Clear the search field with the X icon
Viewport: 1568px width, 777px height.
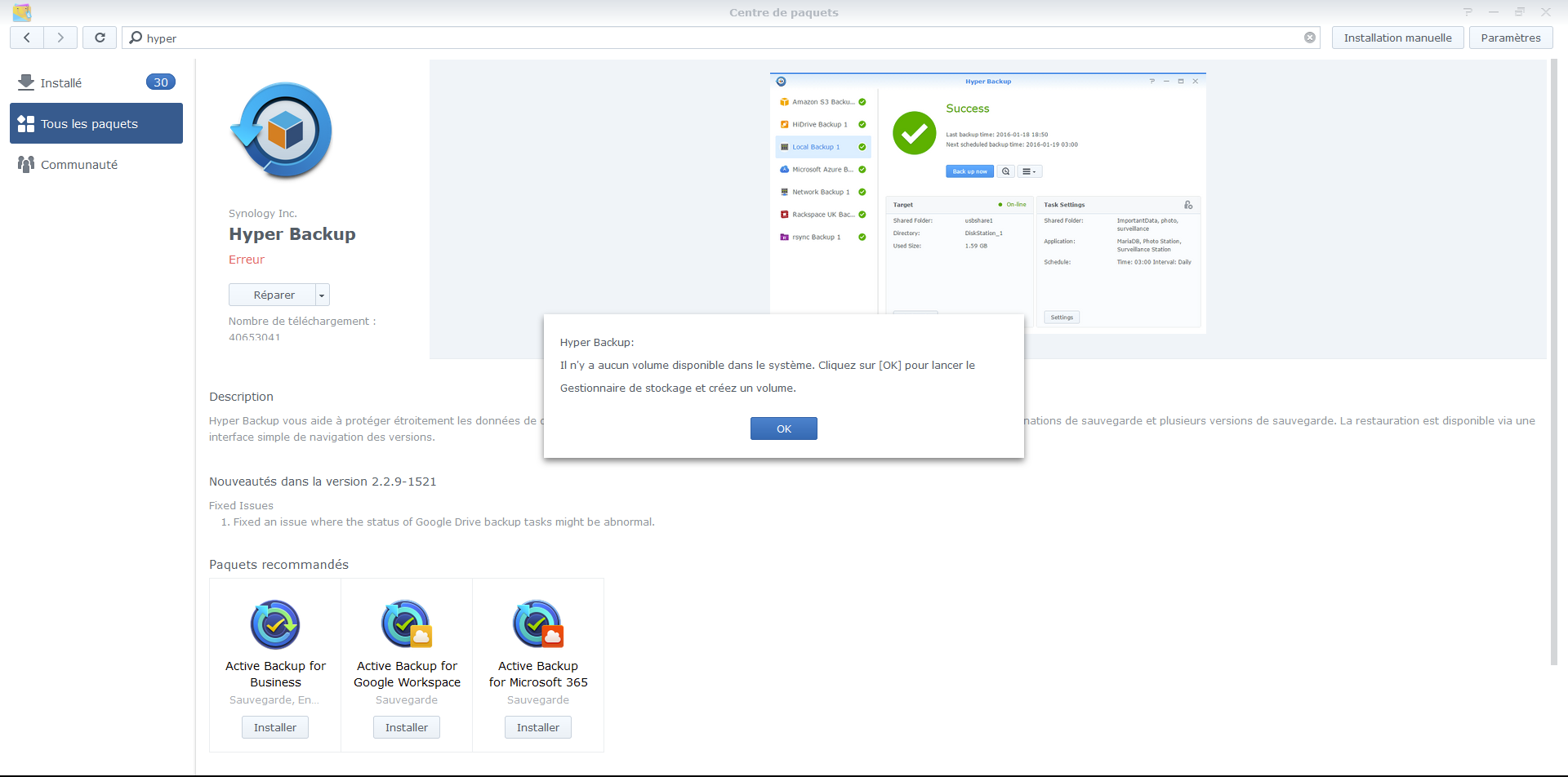pyautogui.click(x=1310, y=38)
